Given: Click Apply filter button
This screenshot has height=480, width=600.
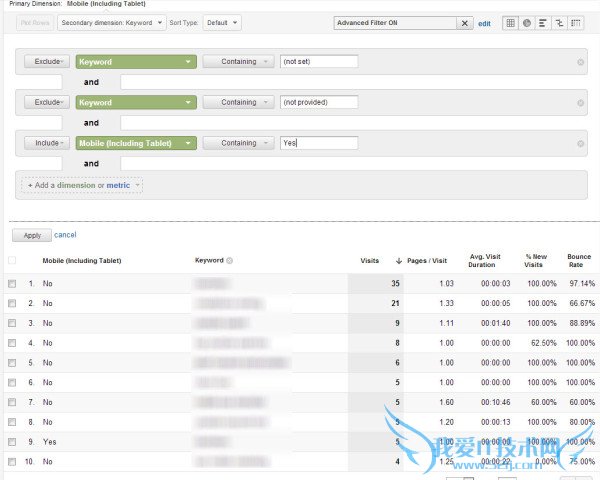Looking at the screenshot, I should (x=32, y=235).
